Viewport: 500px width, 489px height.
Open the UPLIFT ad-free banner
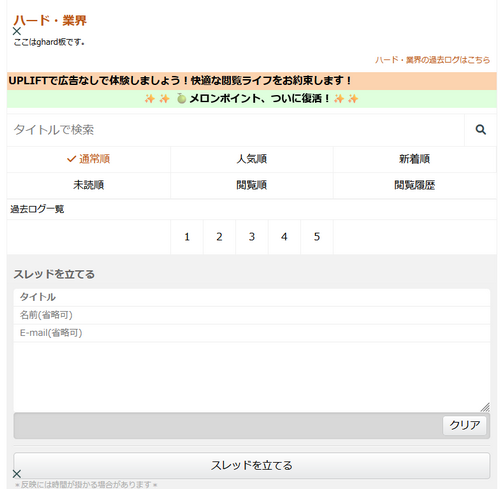252,81
